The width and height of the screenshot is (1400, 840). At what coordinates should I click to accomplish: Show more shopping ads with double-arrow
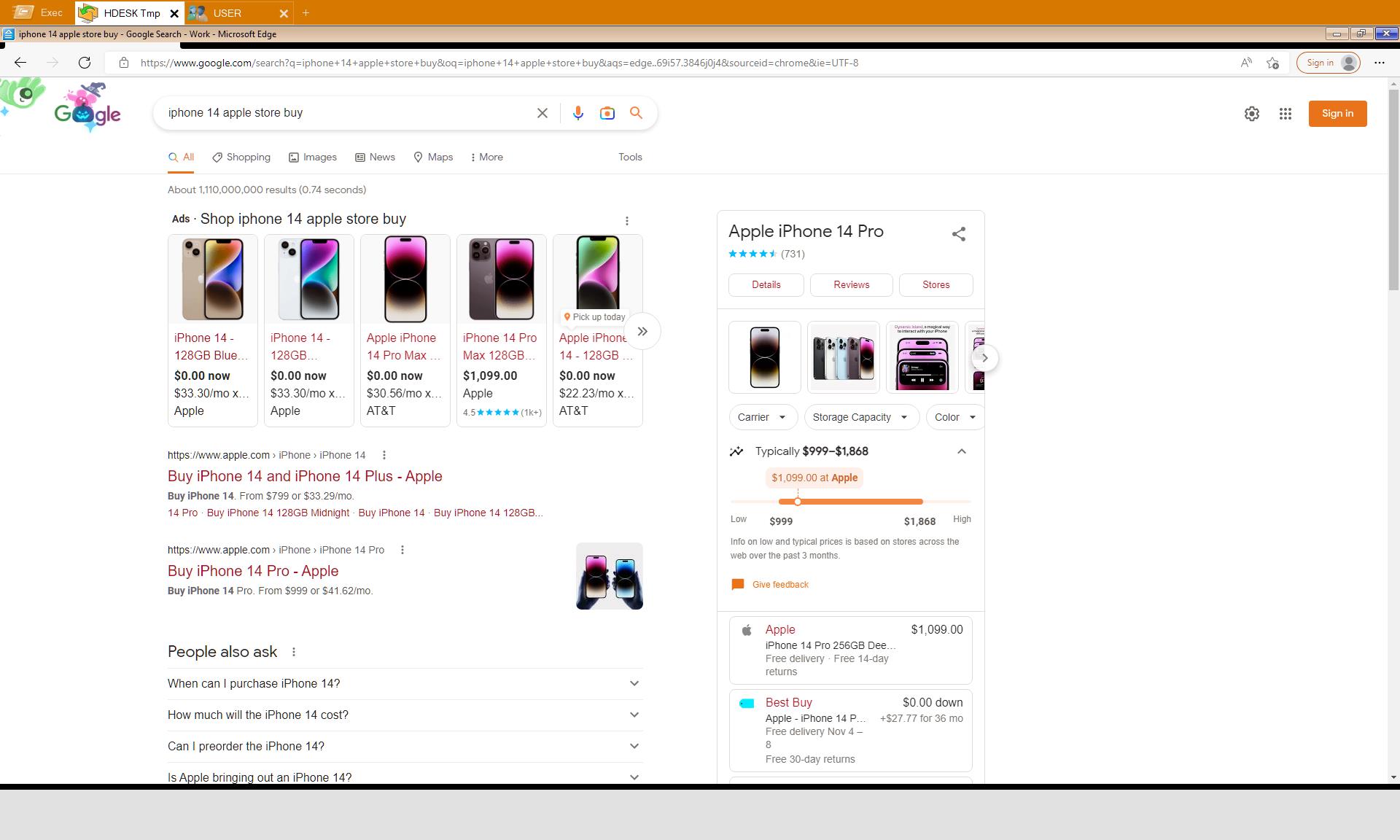coord(642,332)
